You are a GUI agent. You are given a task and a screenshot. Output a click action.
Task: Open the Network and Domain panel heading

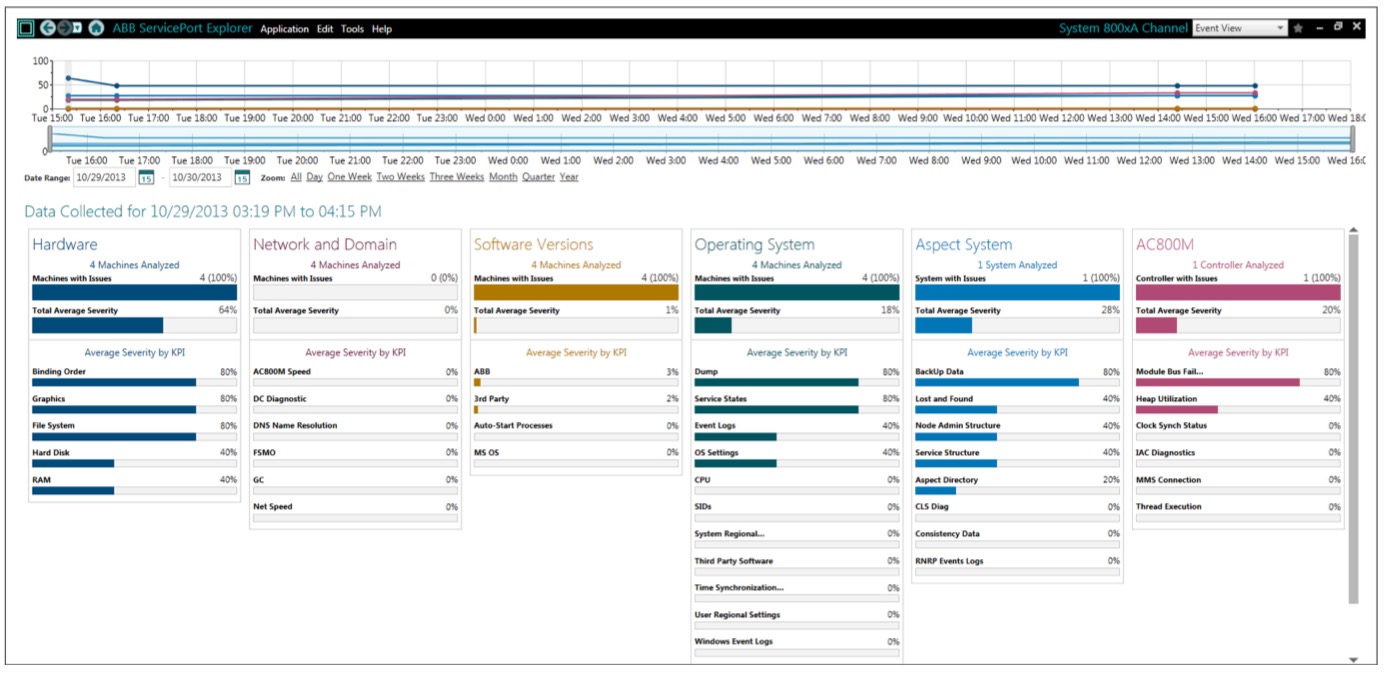325,244
